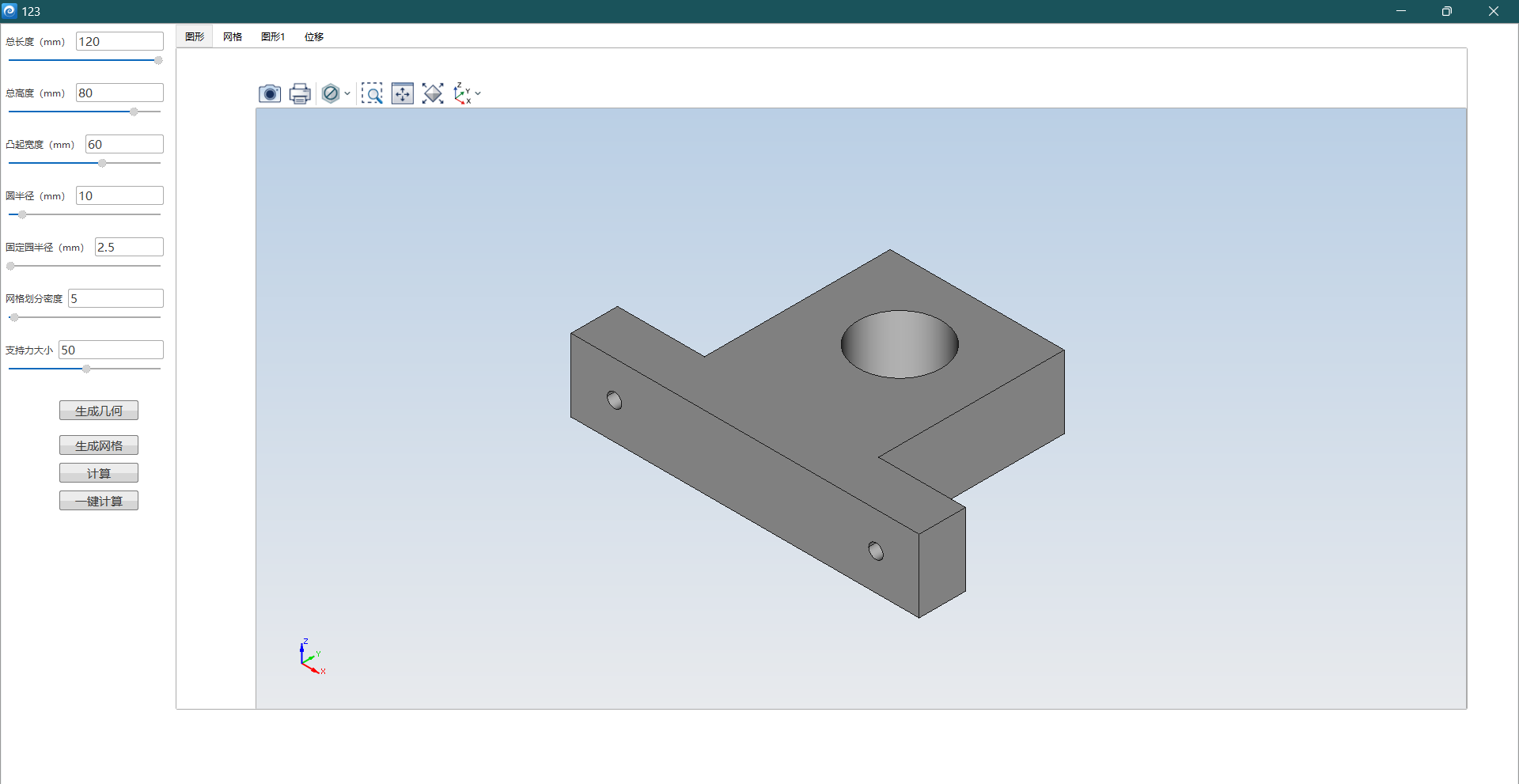Expand the XYZ axis view dropdown arrow

(x=478, y=94)
